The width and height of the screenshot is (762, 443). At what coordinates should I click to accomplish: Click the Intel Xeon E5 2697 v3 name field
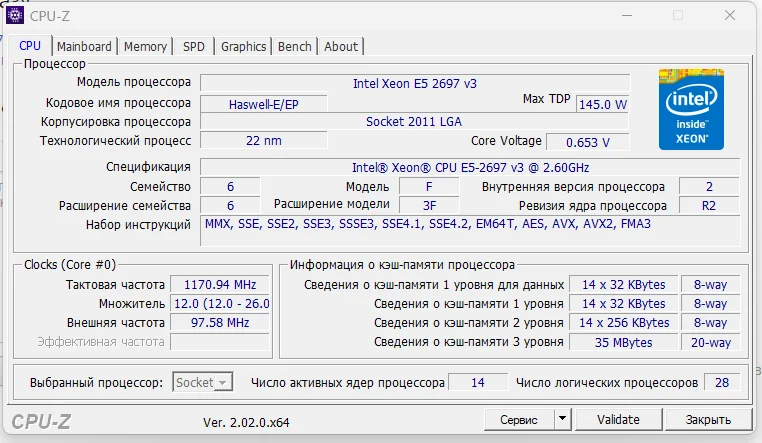pyautogui.click(x=415, y=84)
